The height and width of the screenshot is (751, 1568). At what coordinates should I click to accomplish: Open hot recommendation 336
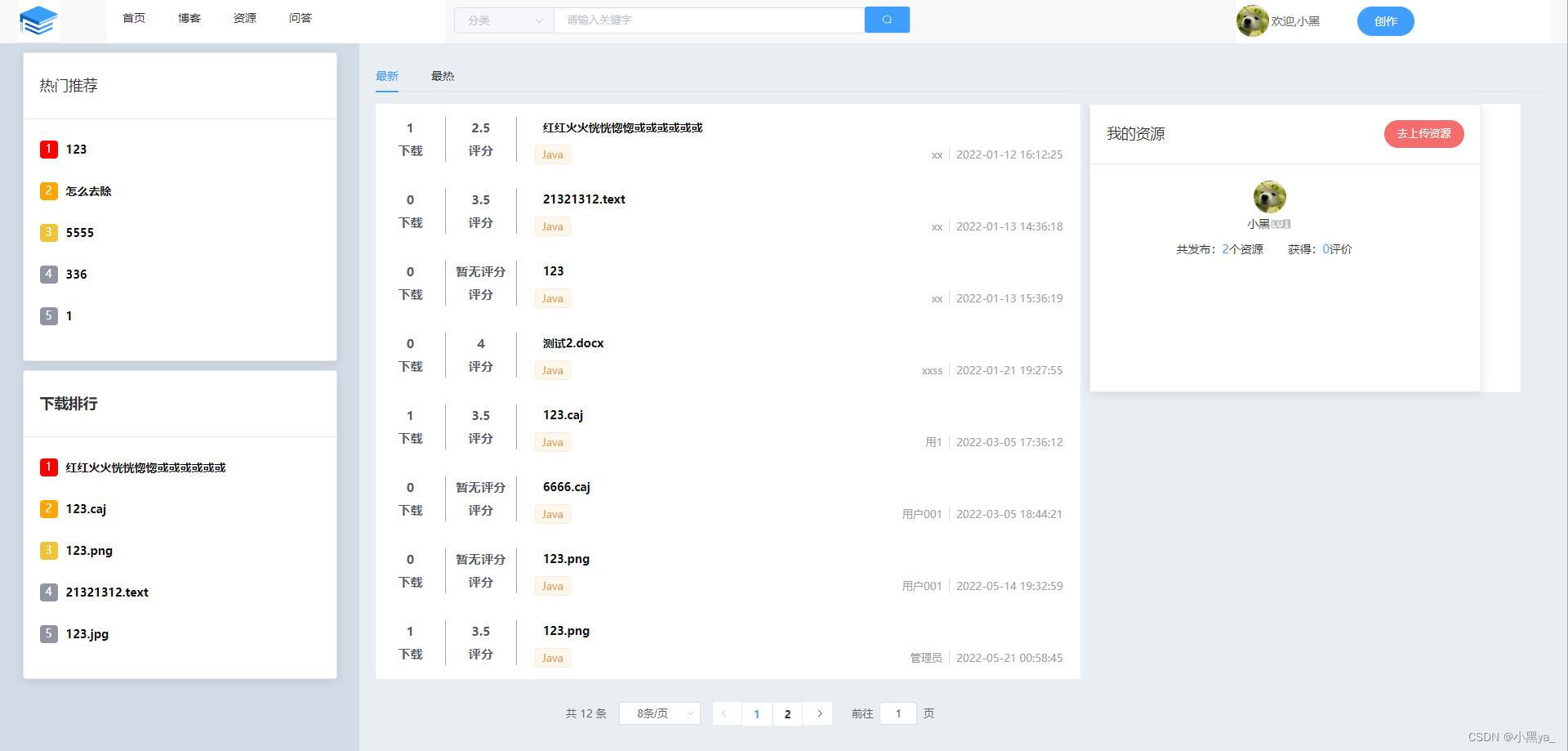76,275
